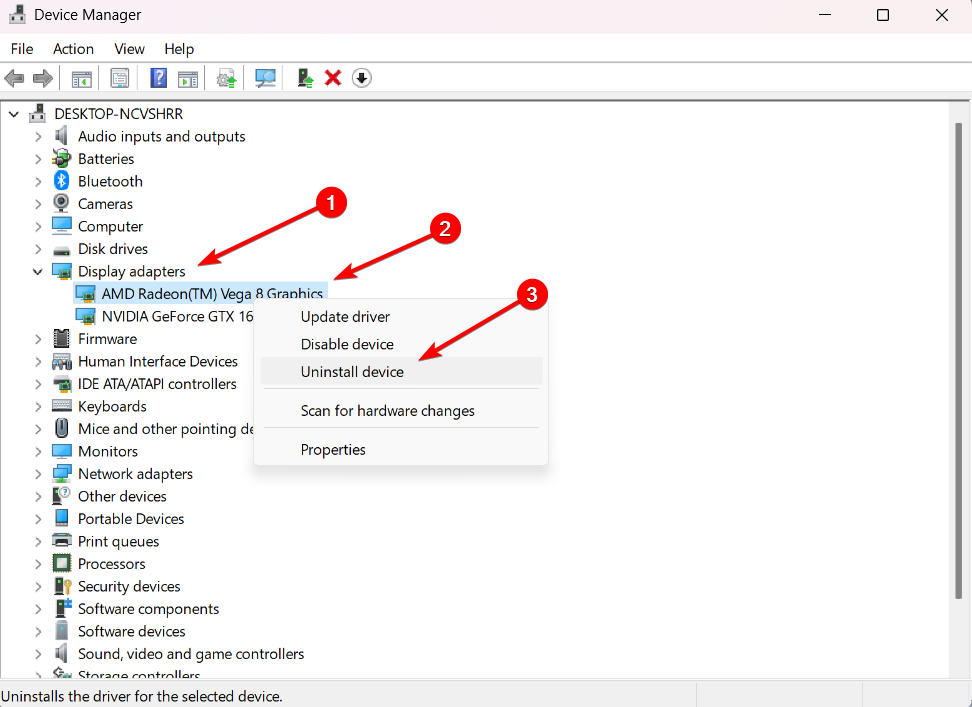This screenshot has height=707, width=972.
Task: Collapse the Display adapters category
Action: point(37,271)
